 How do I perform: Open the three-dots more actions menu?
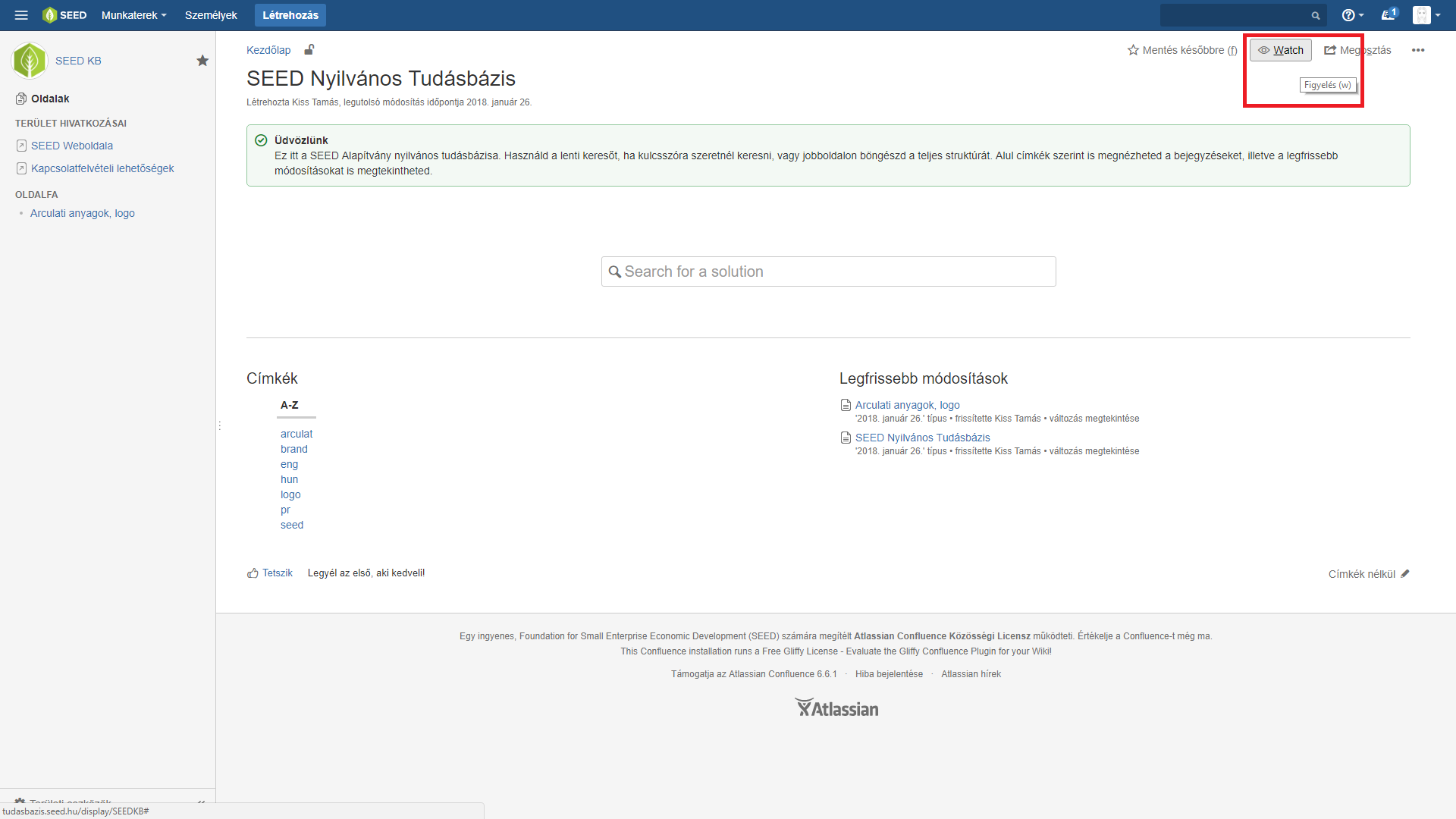1417,50
